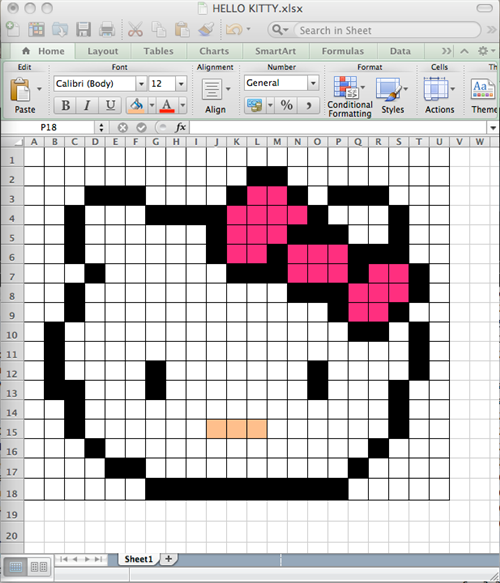Collapse the ribbon with the caret
This screenshot has width=500, height=583.
click(x=464, y=51)
